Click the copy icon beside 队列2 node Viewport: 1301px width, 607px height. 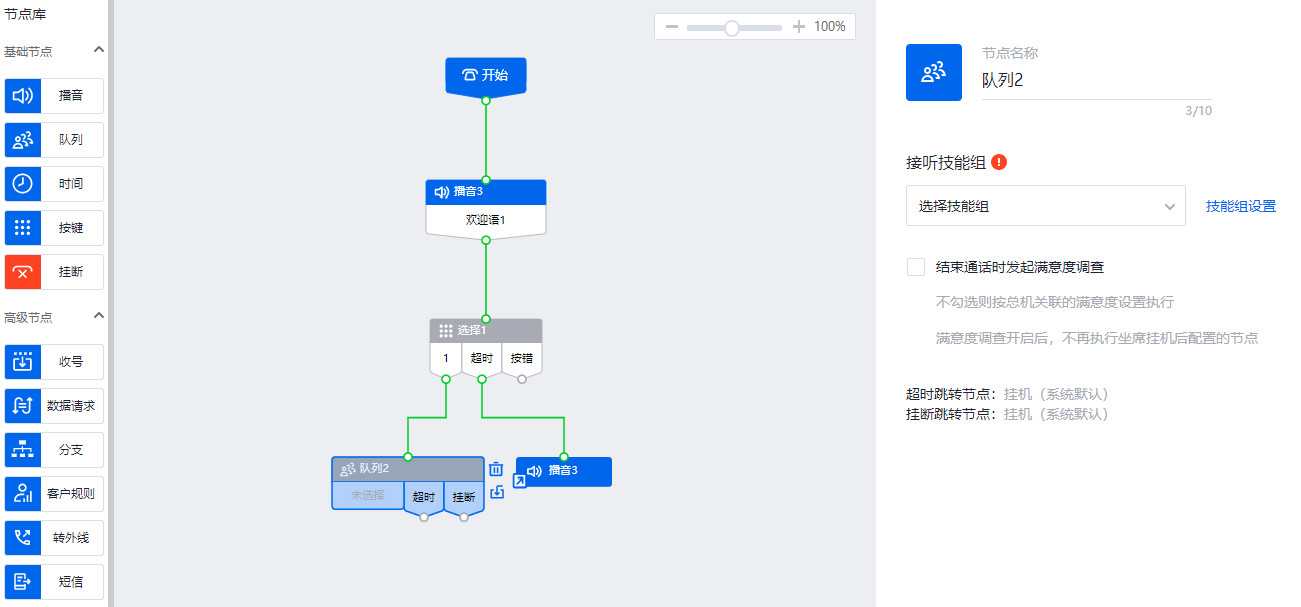[x=496, y=492]
